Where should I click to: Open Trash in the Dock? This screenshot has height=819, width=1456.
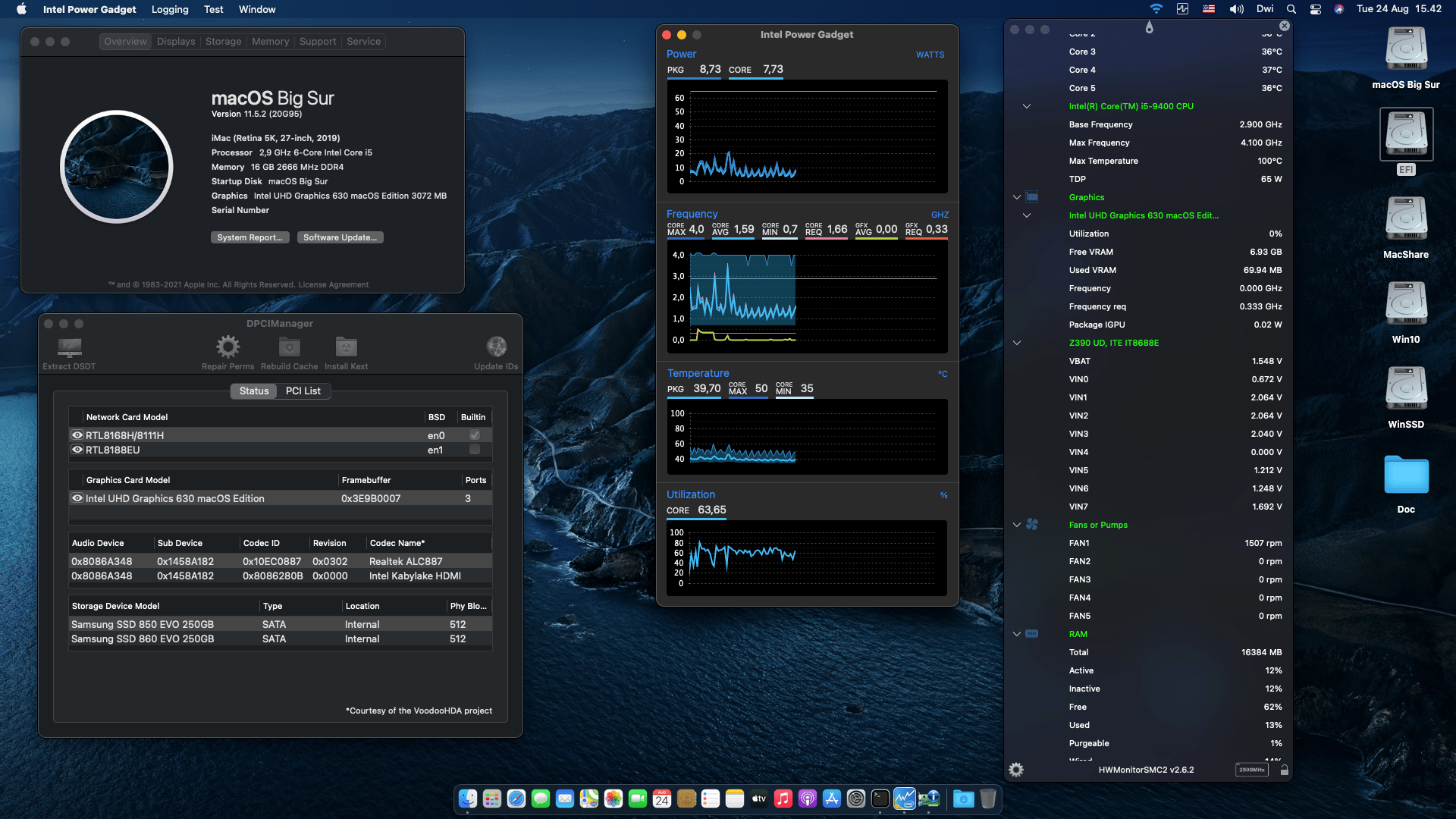(987, 799)
